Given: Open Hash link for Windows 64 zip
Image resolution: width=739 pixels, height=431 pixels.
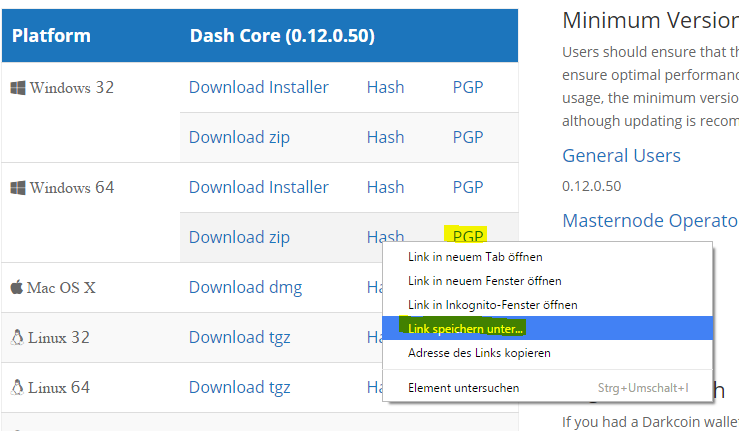Looking at the screenshot, I should (386, 235).
